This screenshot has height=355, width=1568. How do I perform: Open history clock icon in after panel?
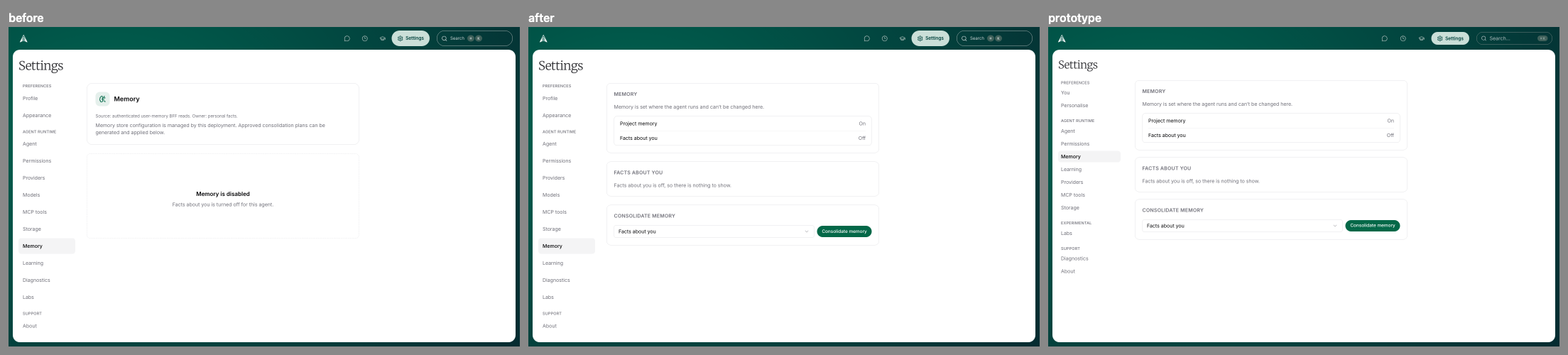(x=884, y=38)
